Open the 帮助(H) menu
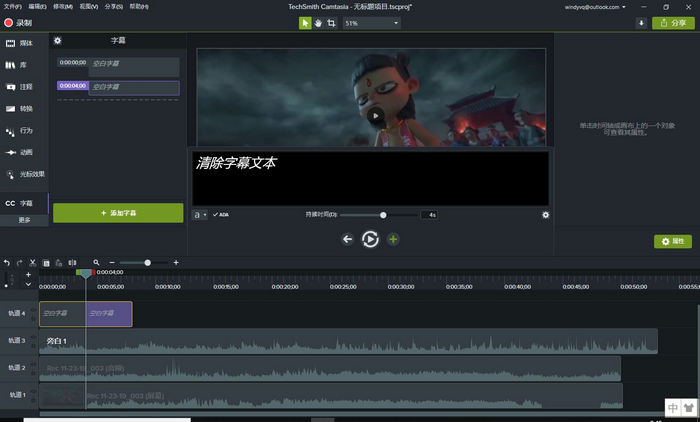Image resolution: width=700 pixels, height=422 pixels. 139,7
